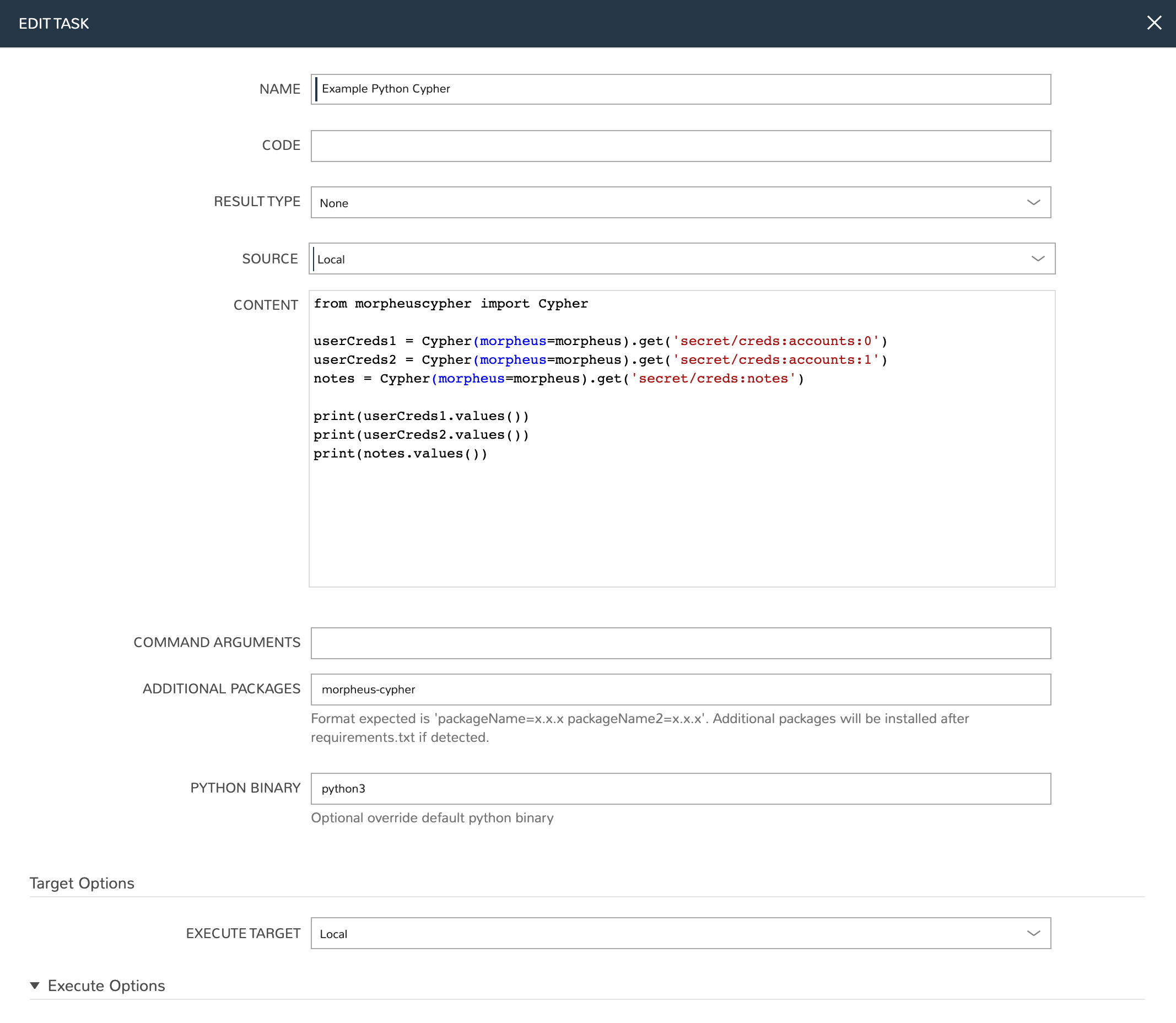The image size is (1176, 1023).
Task: Click the CONTENT field label
Action: 266,304
